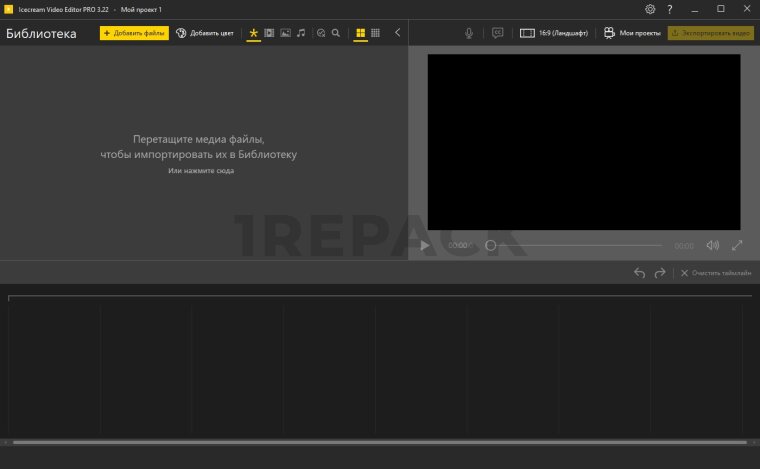Switch library to small grid view

point(375,33)
